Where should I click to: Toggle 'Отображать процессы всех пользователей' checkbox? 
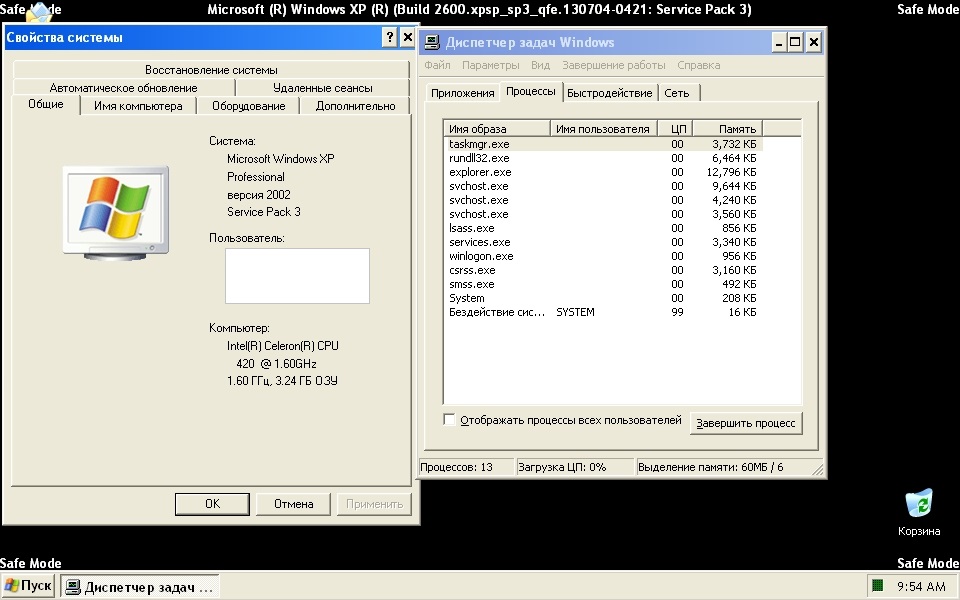click(449, 420)
